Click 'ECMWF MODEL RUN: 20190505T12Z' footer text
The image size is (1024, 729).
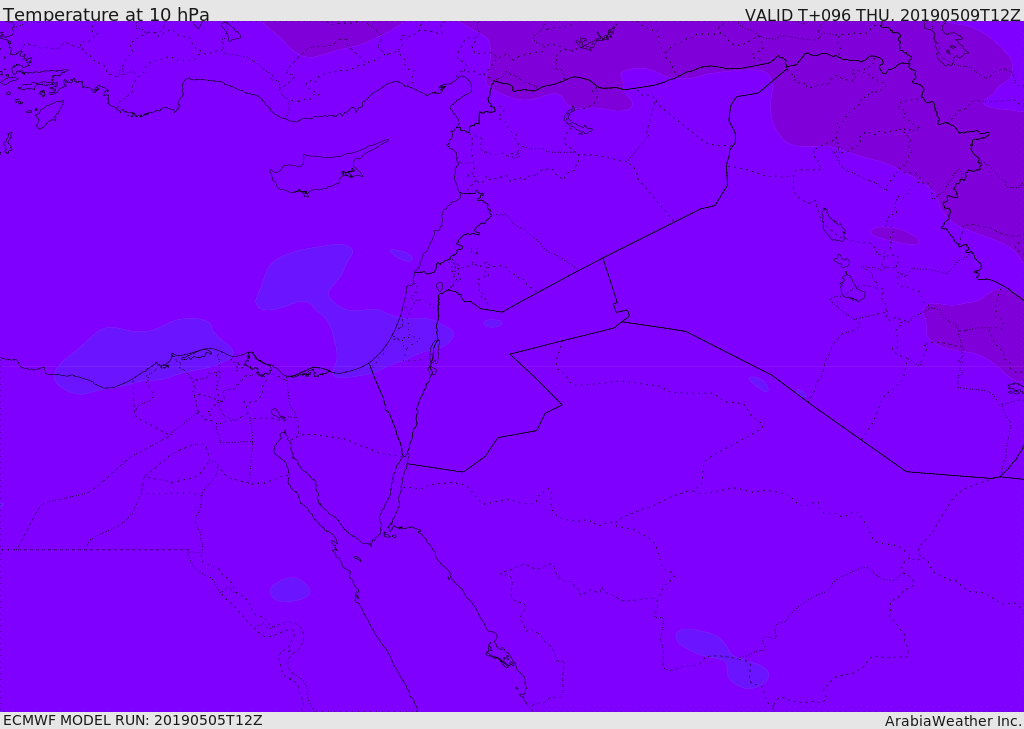click(133, 721)
